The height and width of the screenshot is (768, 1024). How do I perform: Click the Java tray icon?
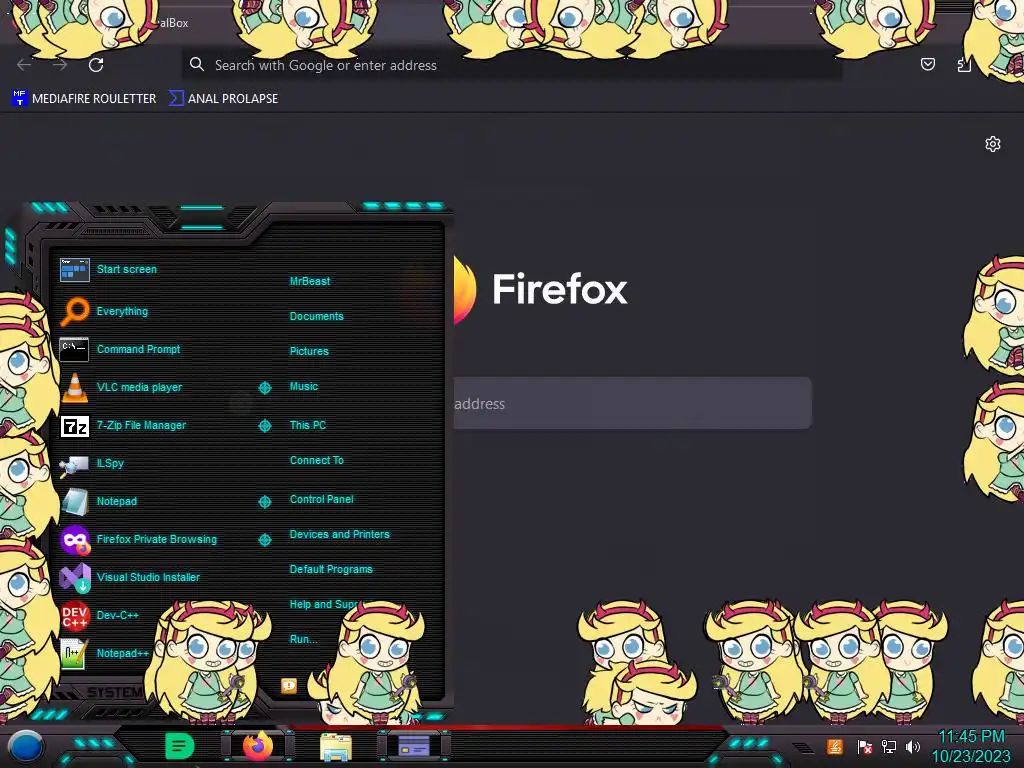pos(835,746)
